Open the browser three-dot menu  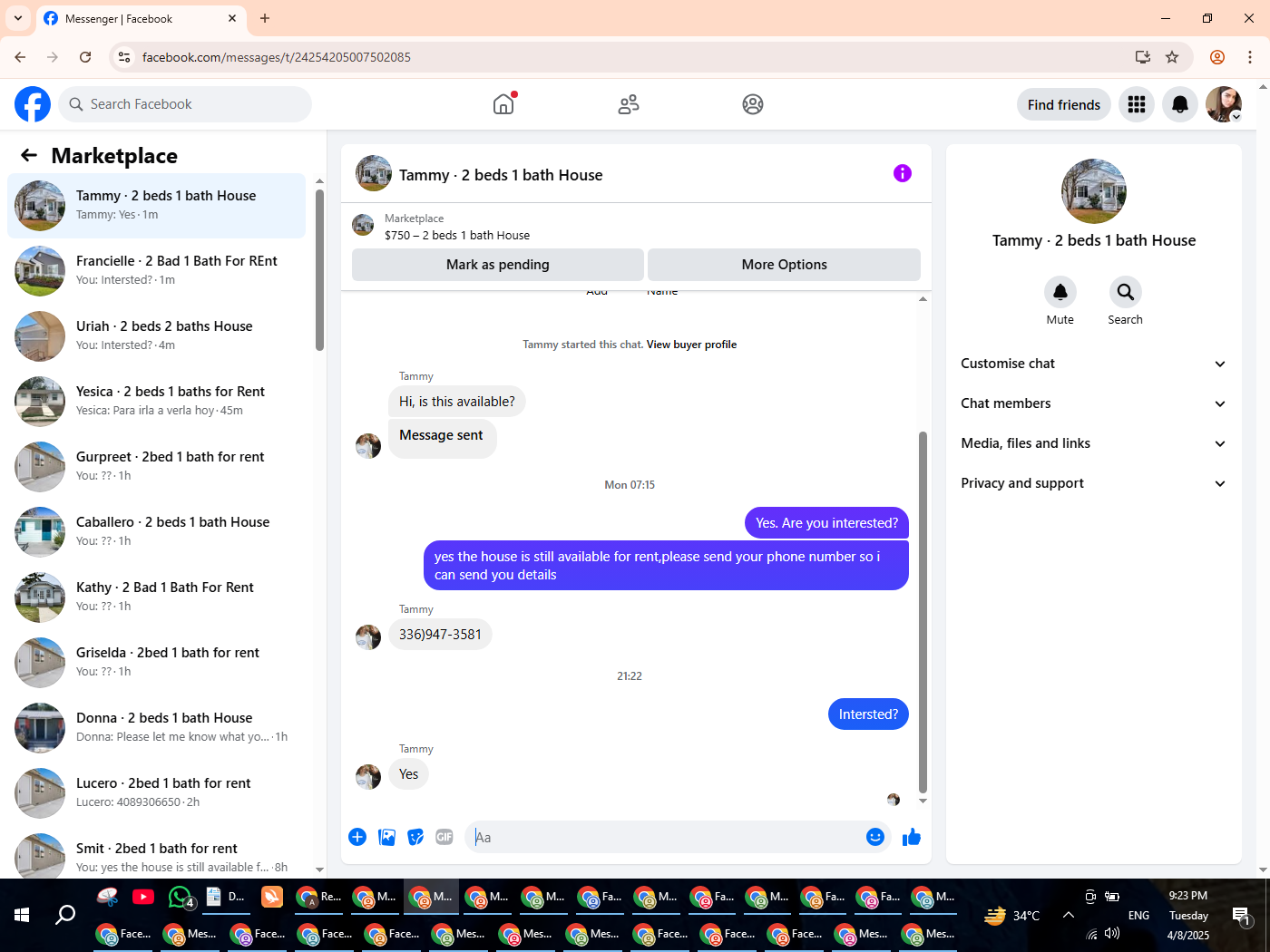(x=1250, y=57)
